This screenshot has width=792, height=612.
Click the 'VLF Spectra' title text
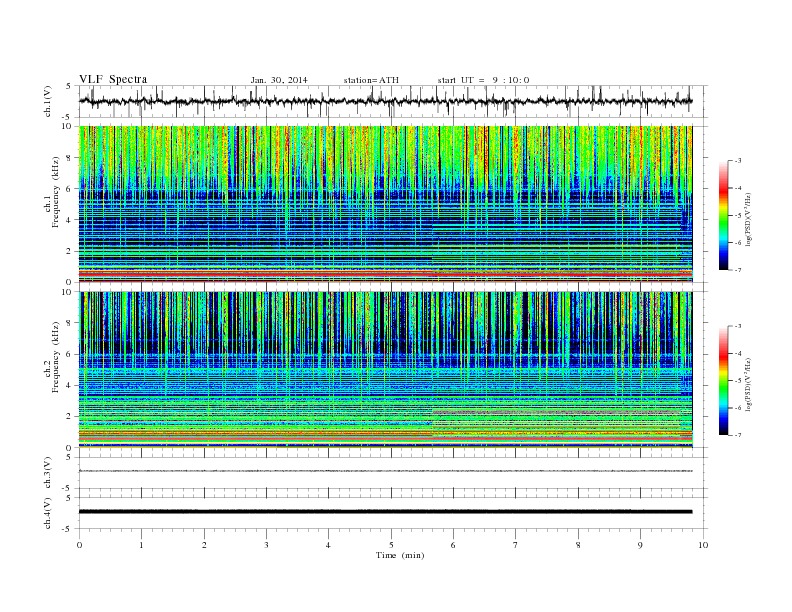[113, 79]
